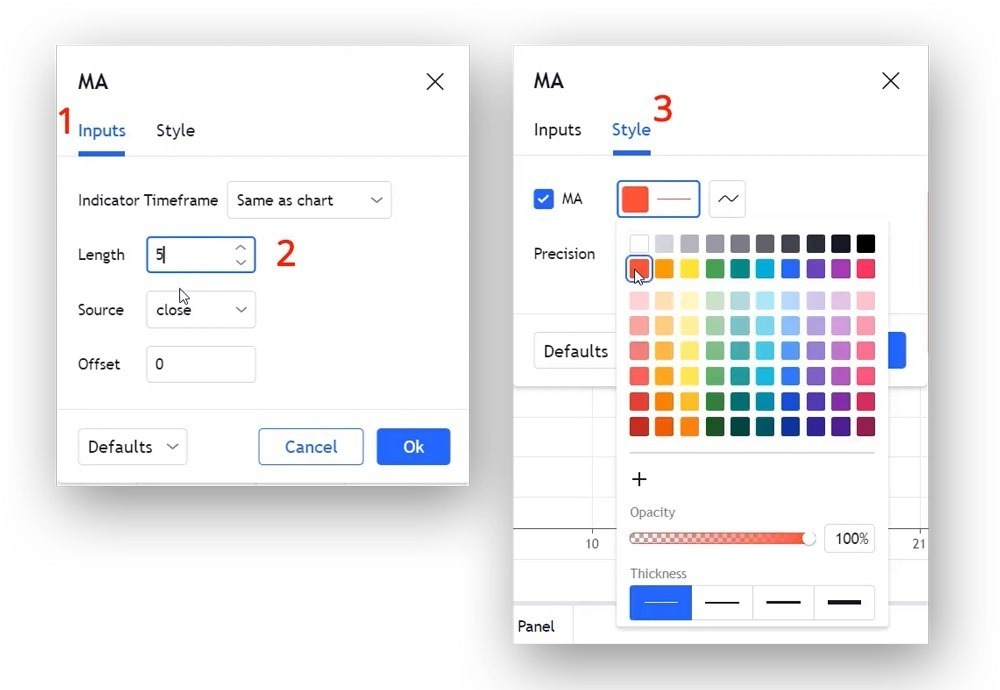Click the Offset input field
The height and width of the screenshot is (690, 1000).
coord(201,364)
